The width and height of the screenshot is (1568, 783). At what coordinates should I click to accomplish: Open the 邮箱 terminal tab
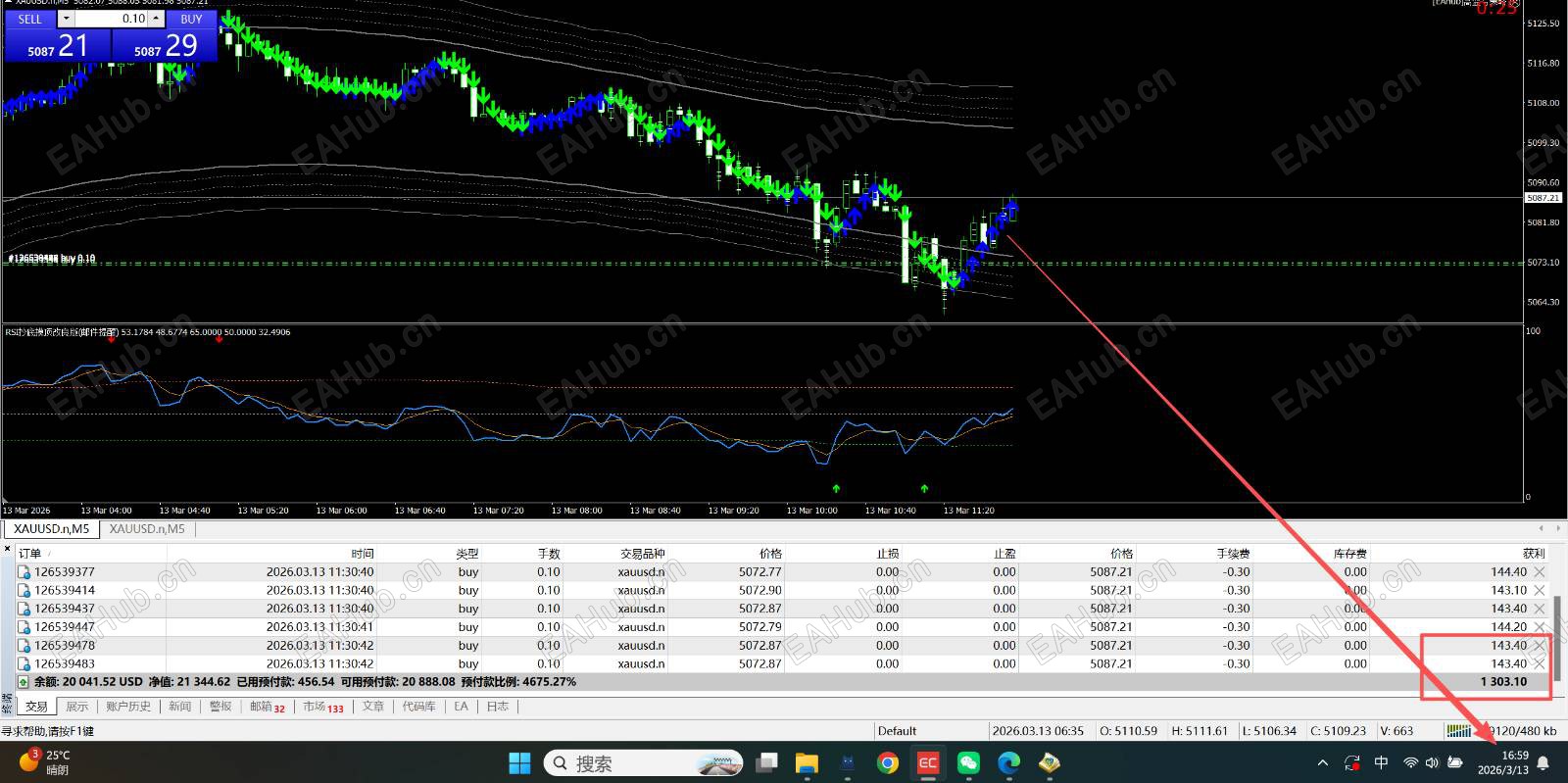click(x=267, y=707)
